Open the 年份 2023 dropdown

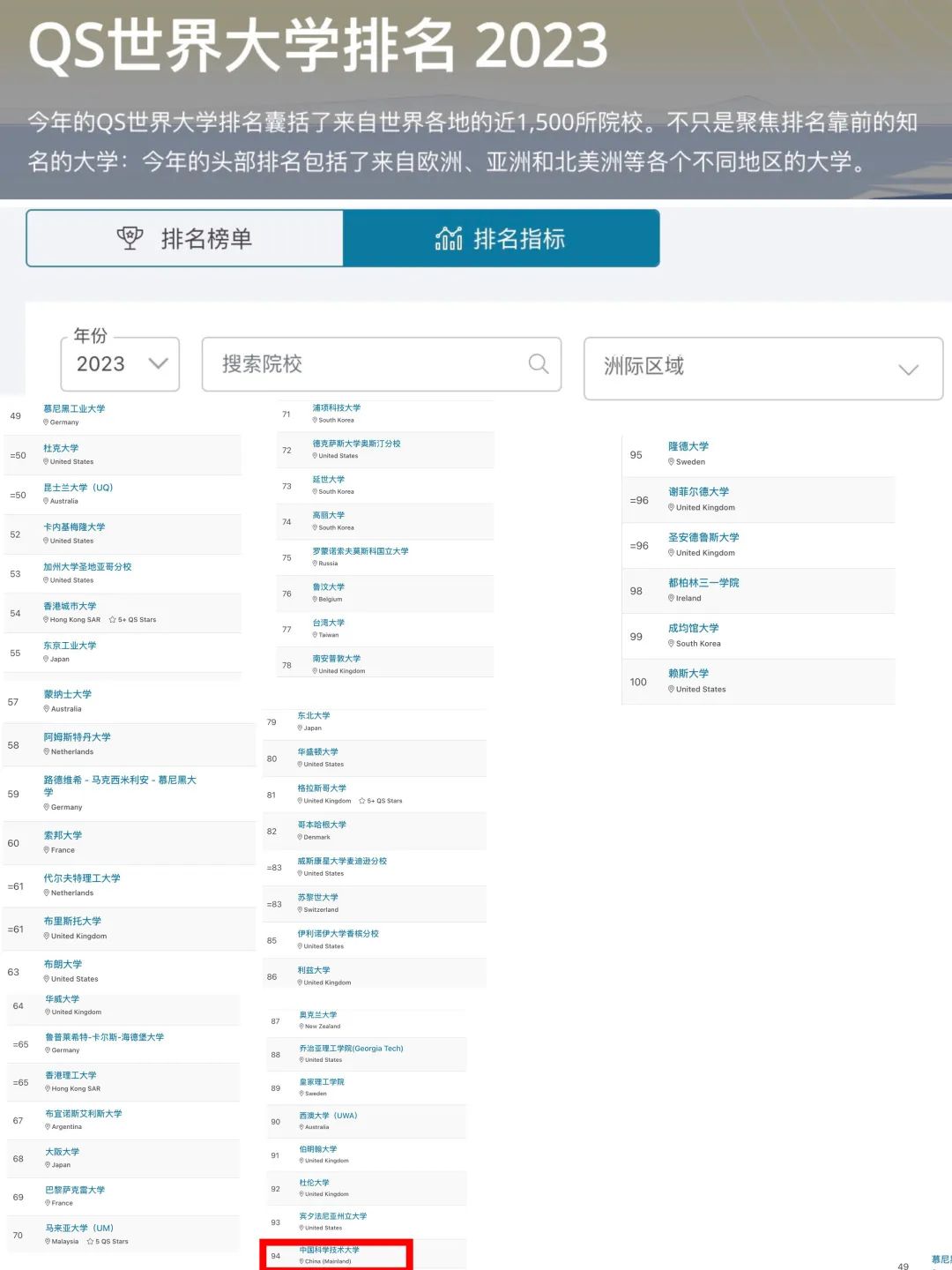[120, 364]
